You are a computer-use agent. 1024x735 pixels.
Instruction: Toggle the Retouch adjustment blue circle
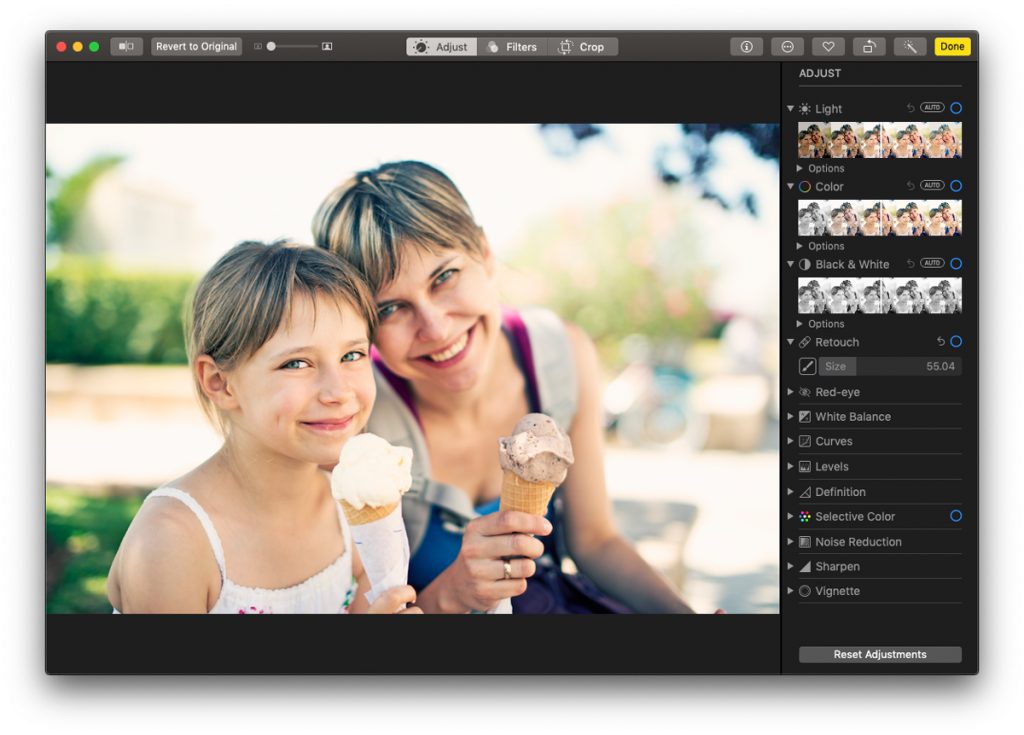pos(956,342)
